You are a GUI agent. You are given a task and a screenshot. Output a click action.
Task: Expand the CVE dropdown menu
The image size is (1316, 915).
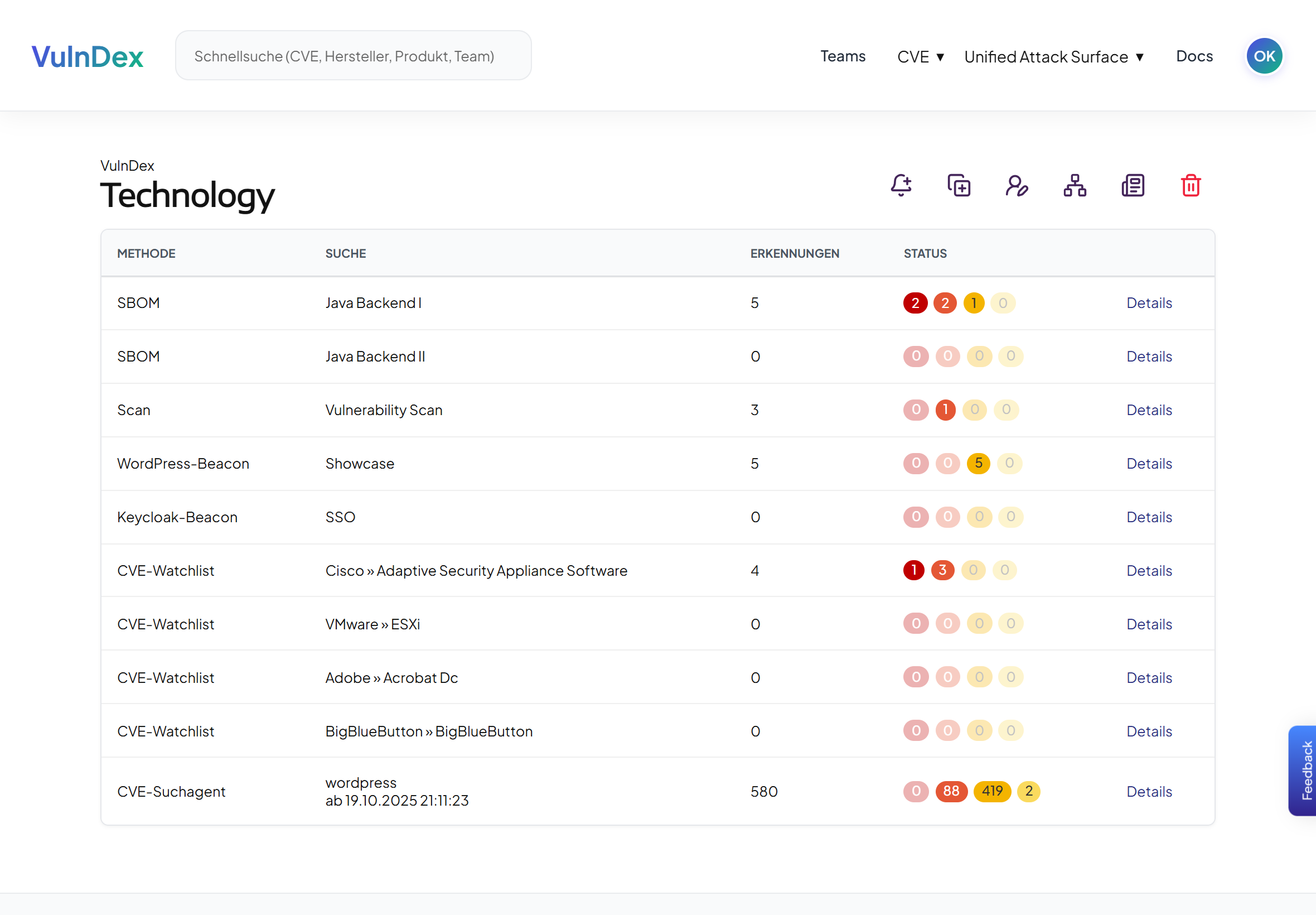(920, 57)
